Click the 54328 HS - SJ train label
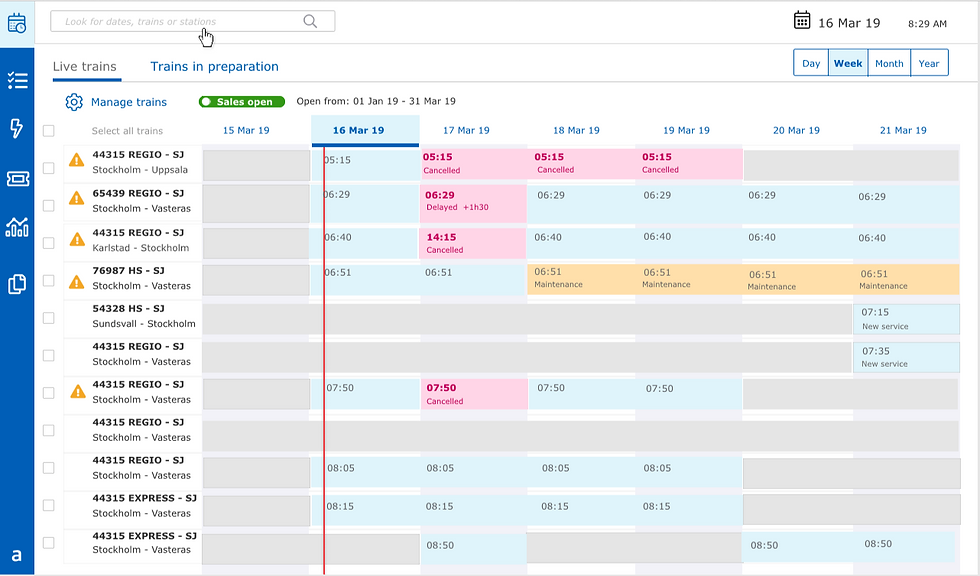 click(129, 309)
